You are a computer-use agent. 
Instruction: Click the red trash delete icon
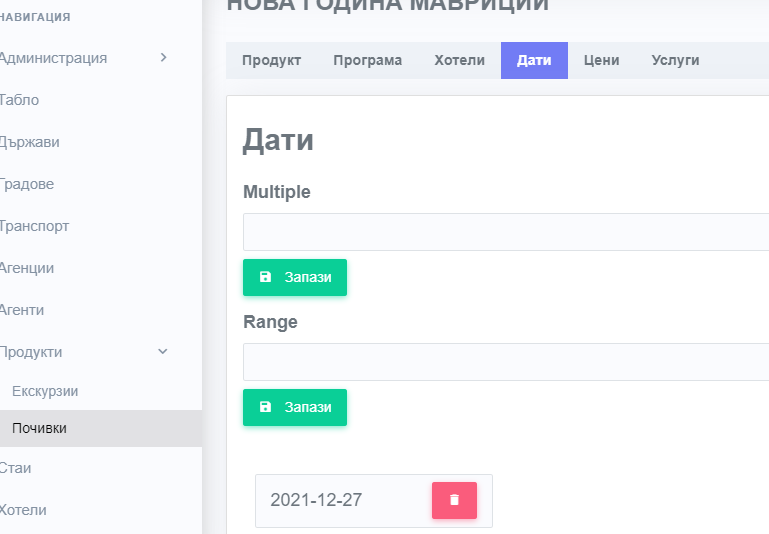454,500
